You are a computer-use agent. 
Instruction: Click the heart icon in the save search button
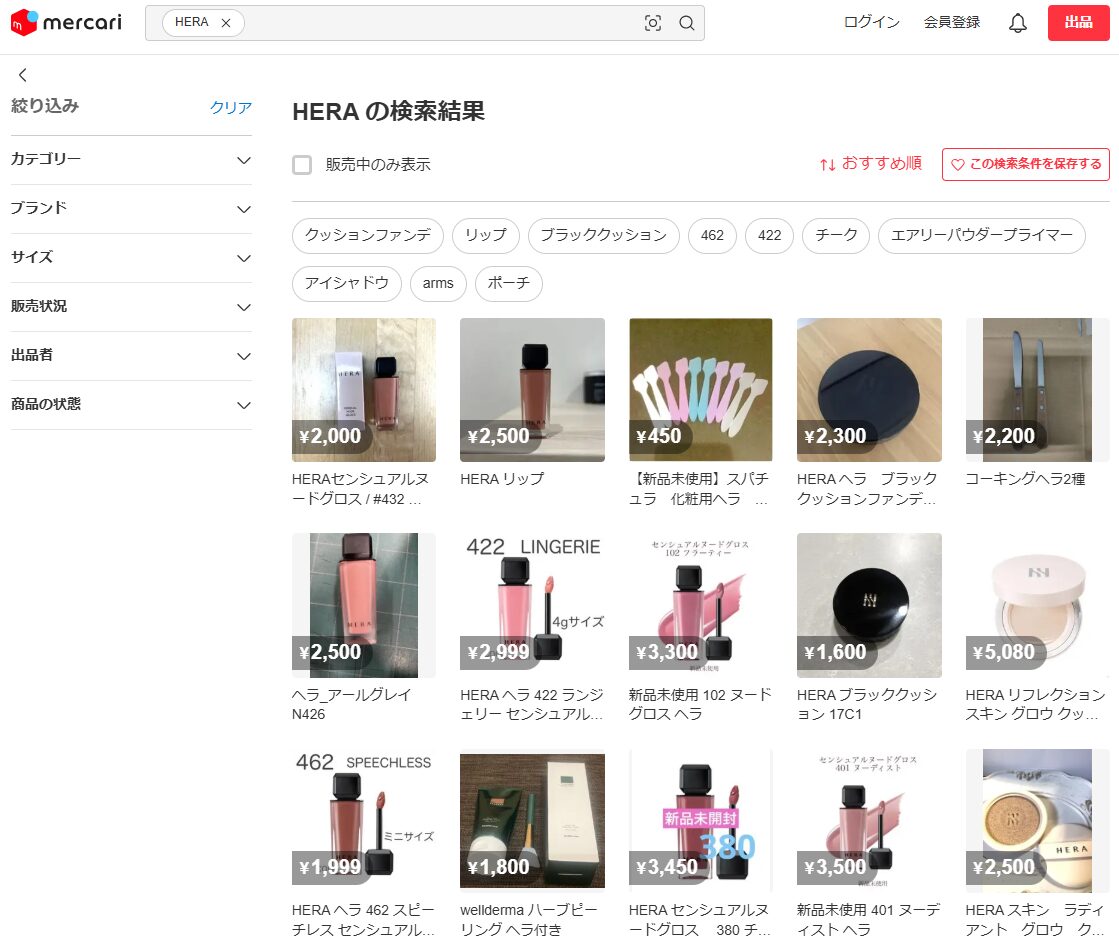pyautogui.click(x=958, y=165)
